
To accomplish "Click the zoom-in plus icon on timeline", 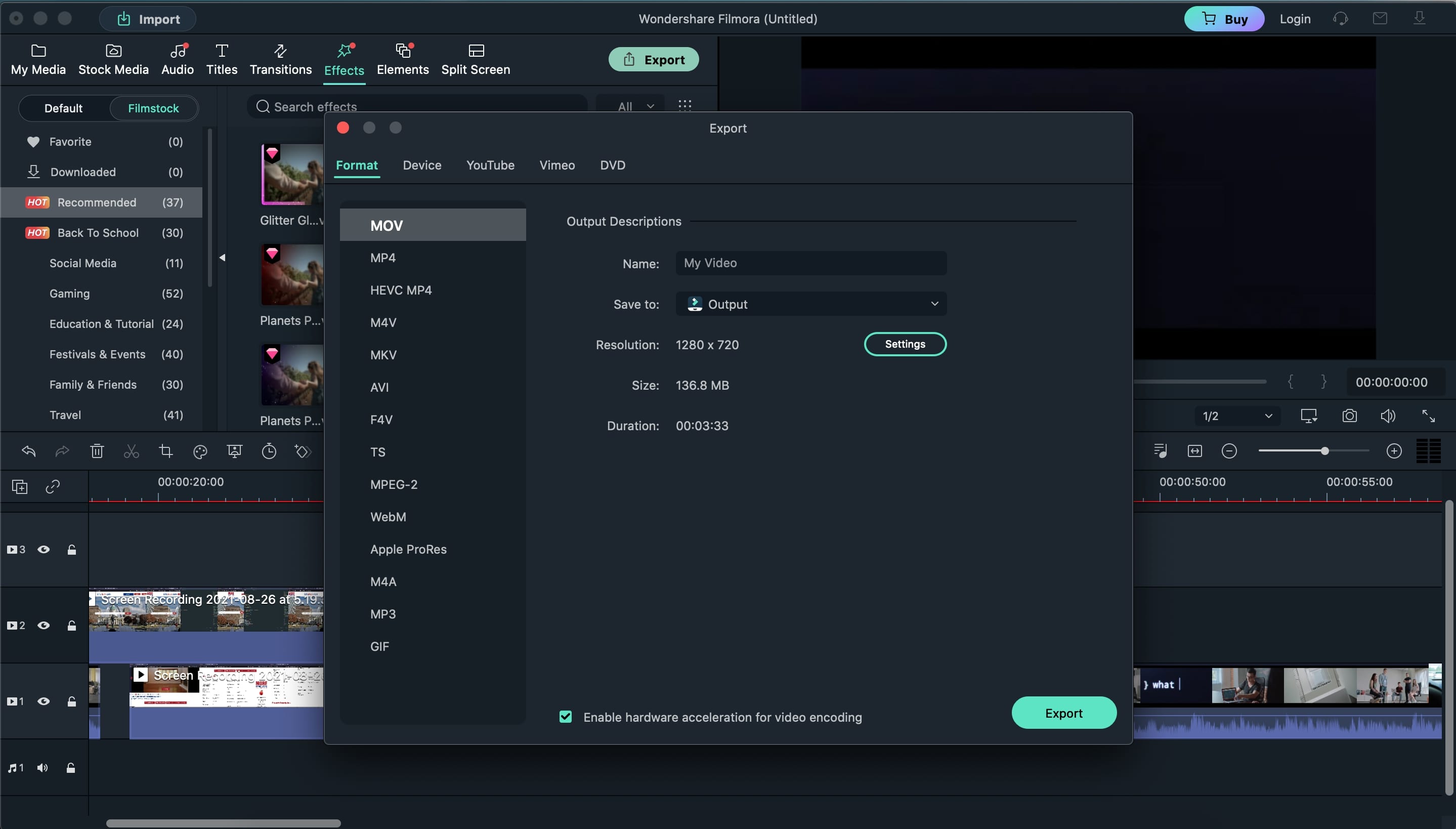I will (1393, 451).
